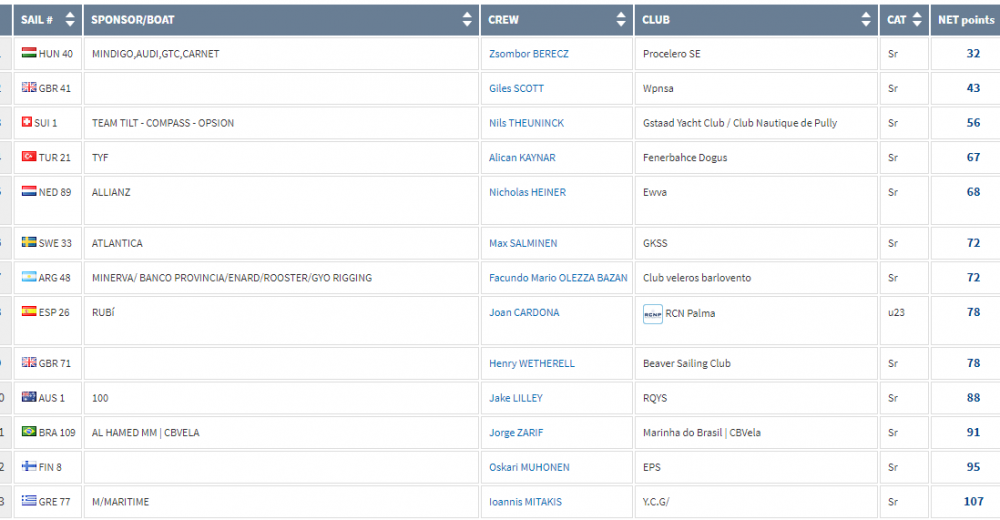Viewport: 1000px width, 520px height.
Task: Click the RCN Palma club logo
Action: (652, 313)
